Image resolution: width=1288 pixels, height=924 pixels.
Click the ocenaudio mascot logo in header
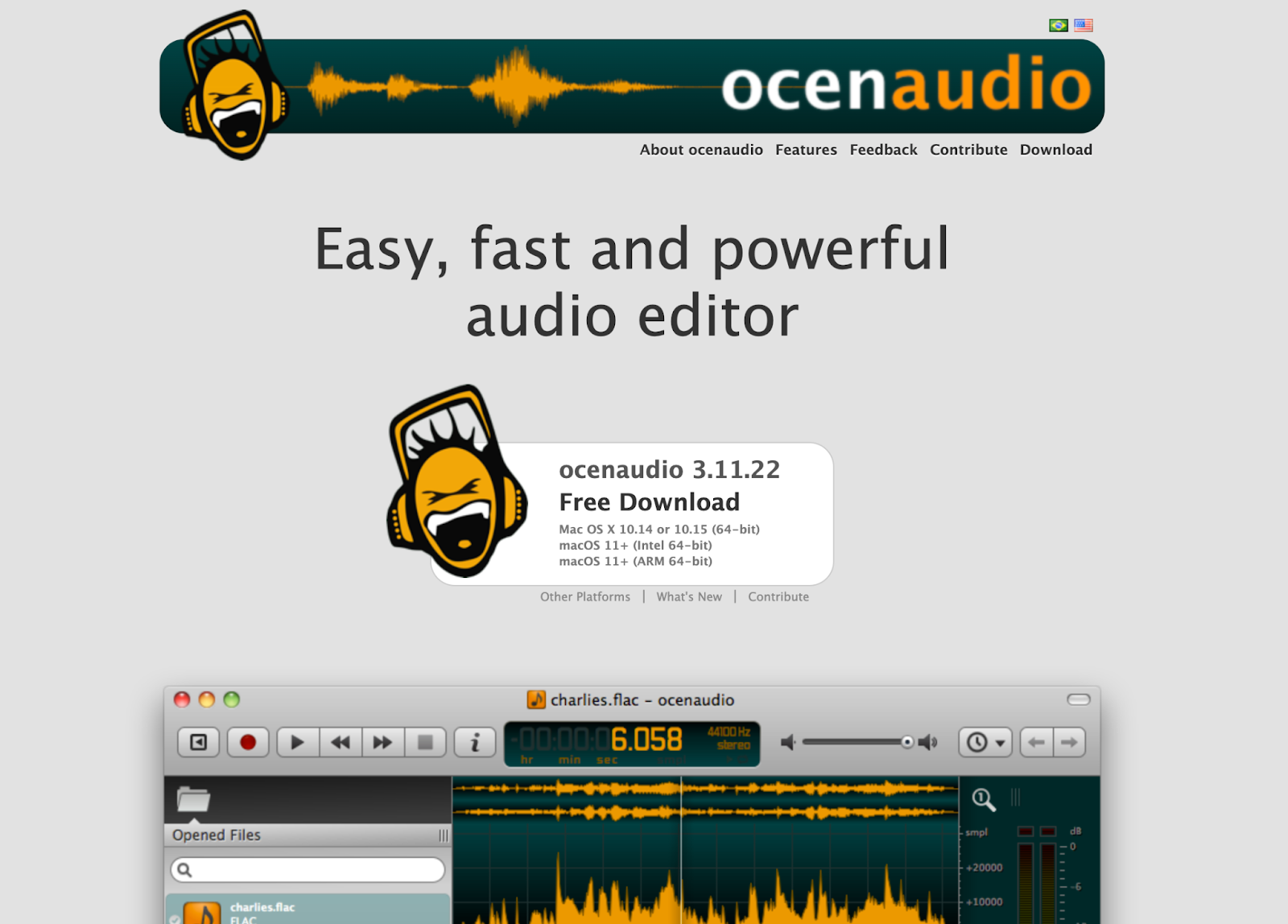[x=234, y=85]
